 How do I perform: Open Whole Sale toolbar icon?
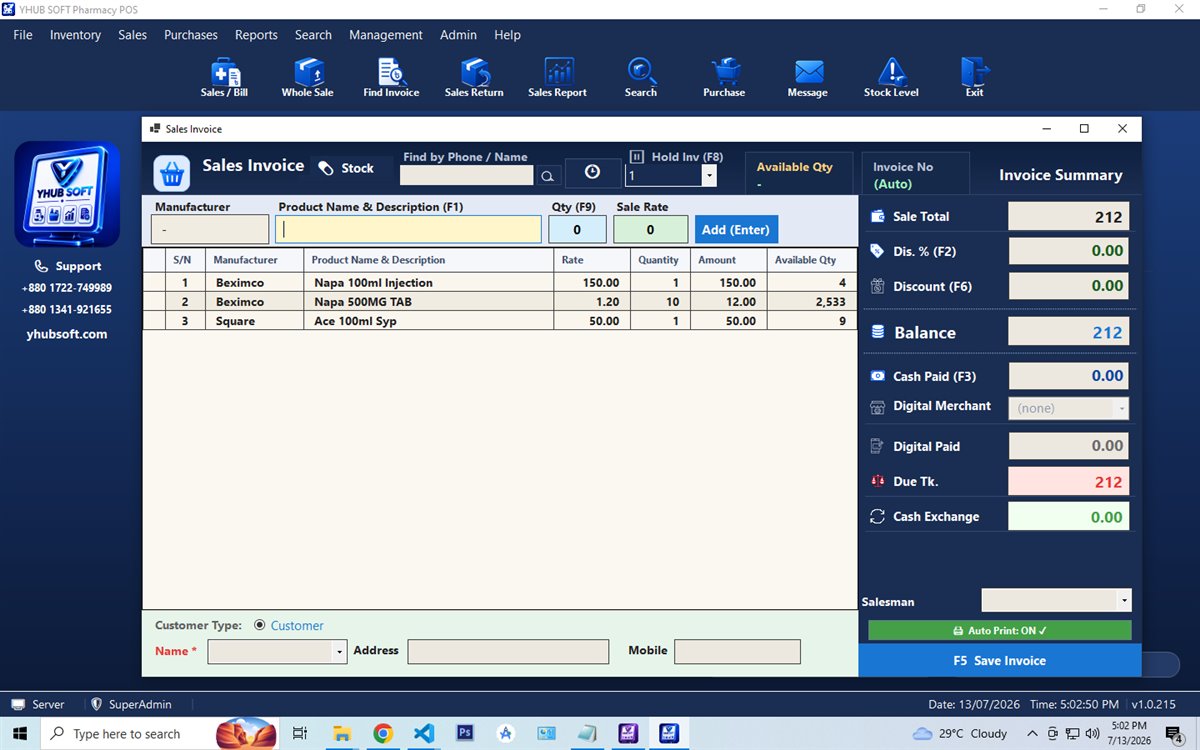[x=307, y=77]
